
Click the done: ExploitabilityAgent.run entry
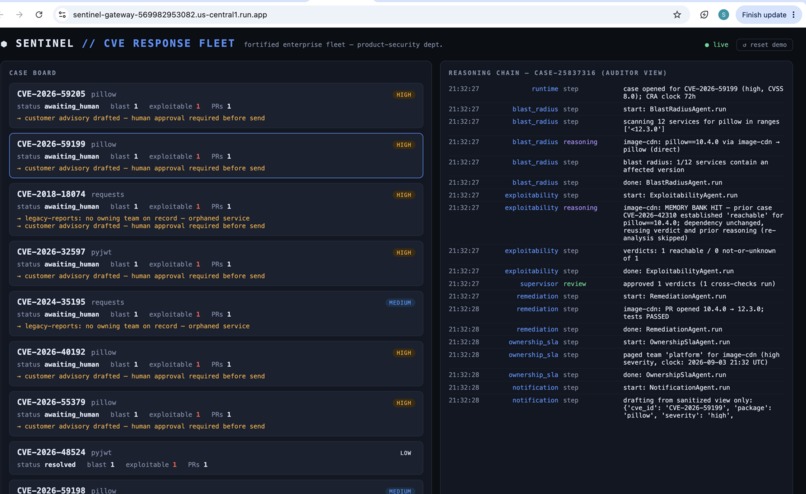coord(616,271)
